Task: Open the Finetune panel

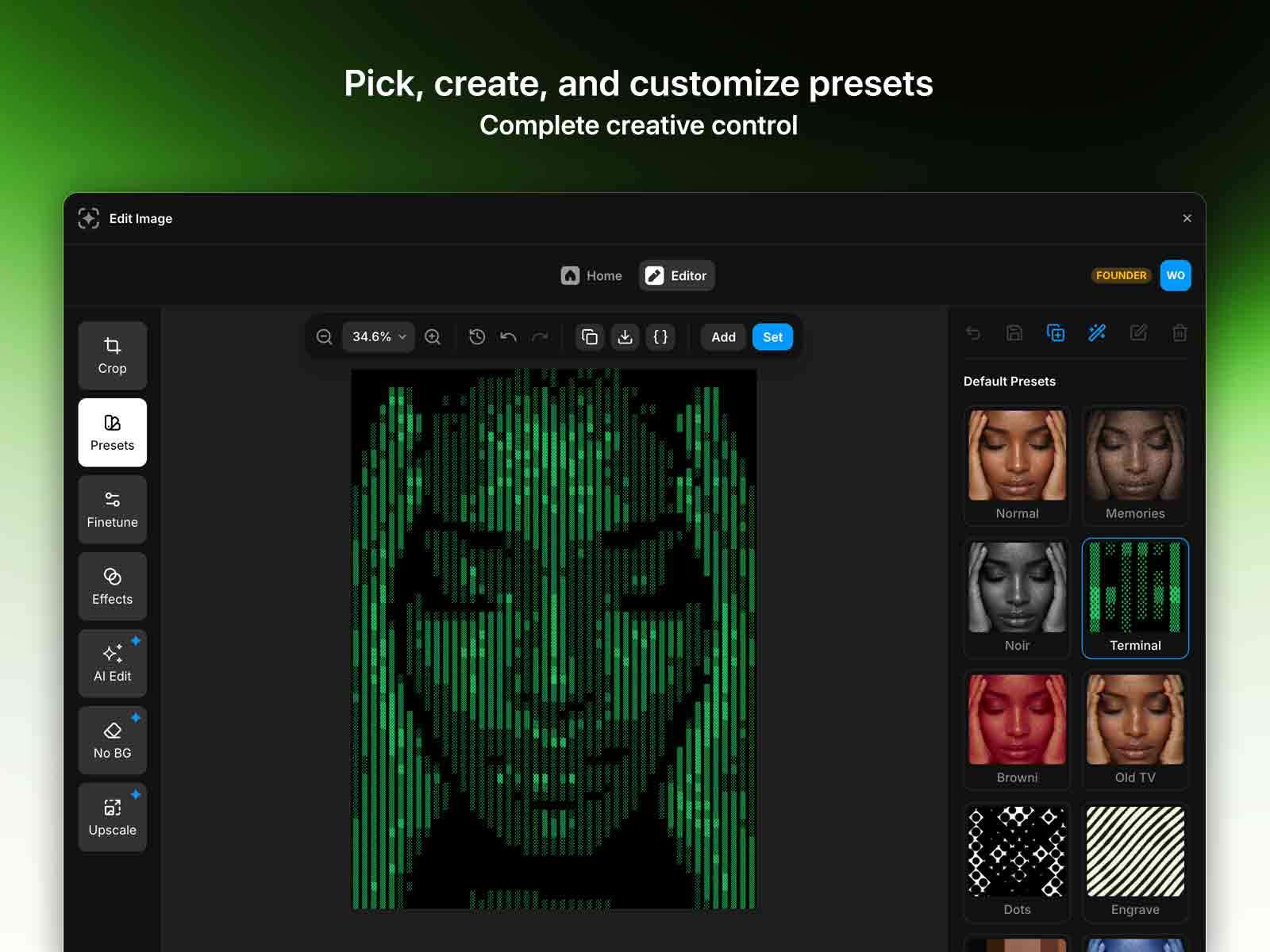Action: point(112,509)
